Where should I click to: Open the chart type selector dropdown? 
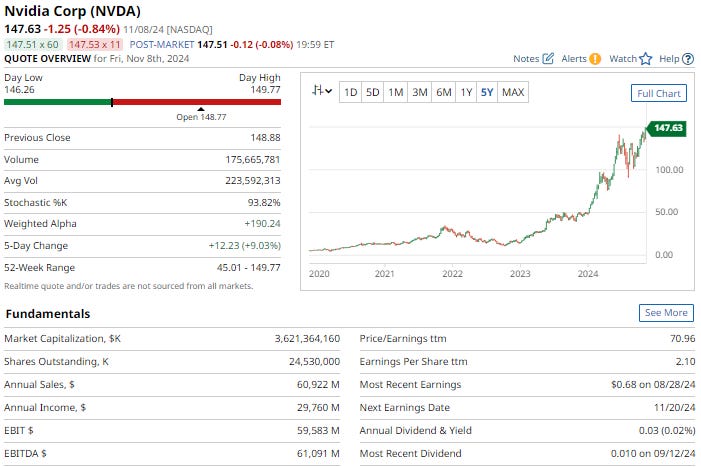[322, 91]
